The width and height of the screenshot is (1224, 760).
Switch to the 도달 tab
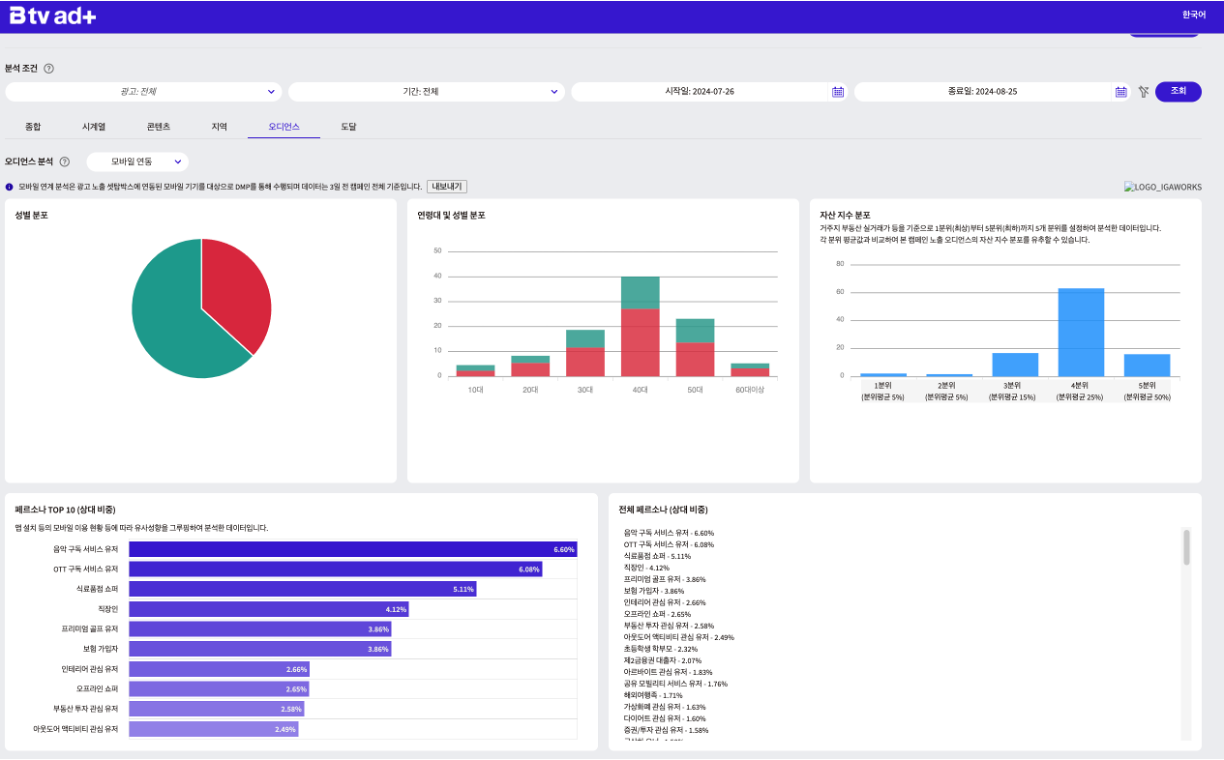pyautogui.click(x=348, y=127)
